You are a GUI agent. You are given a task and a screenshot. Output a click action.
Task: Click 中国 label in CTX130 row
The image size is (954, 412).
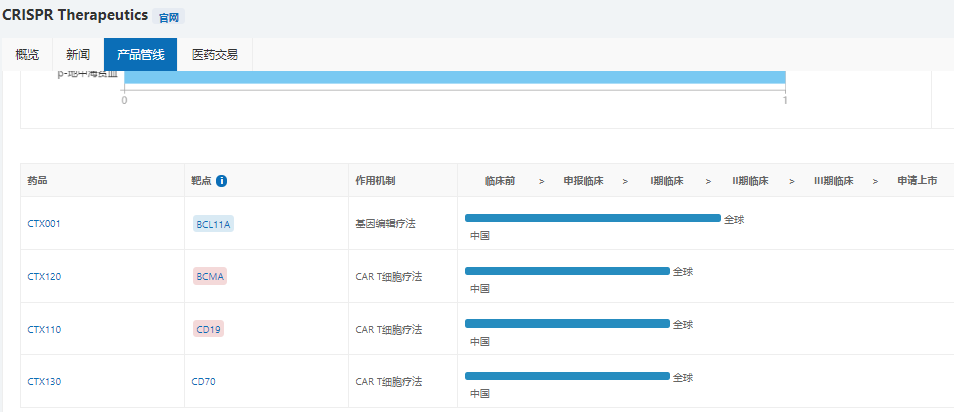tap(479, 393)
